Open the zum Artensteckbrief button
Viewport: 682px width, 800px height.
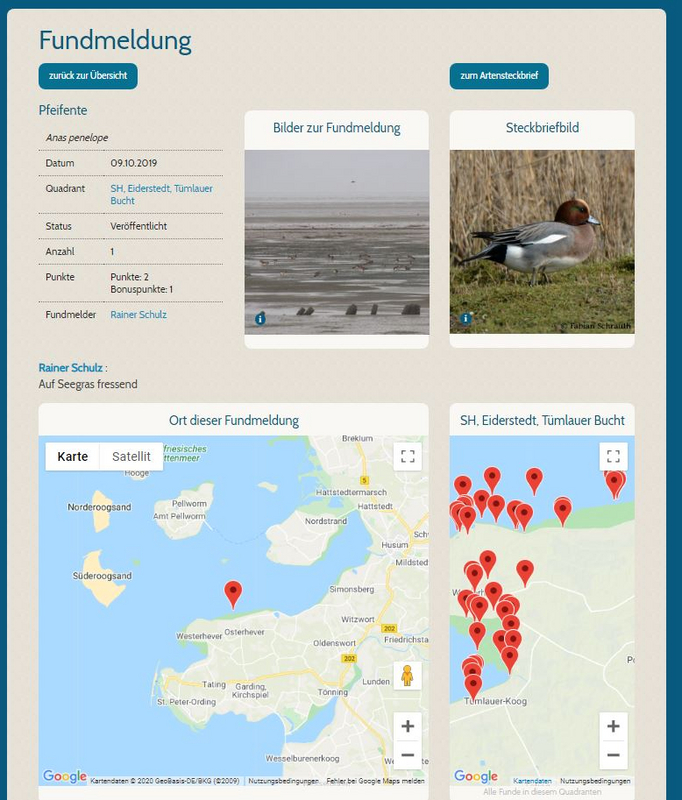click(498, 76)
